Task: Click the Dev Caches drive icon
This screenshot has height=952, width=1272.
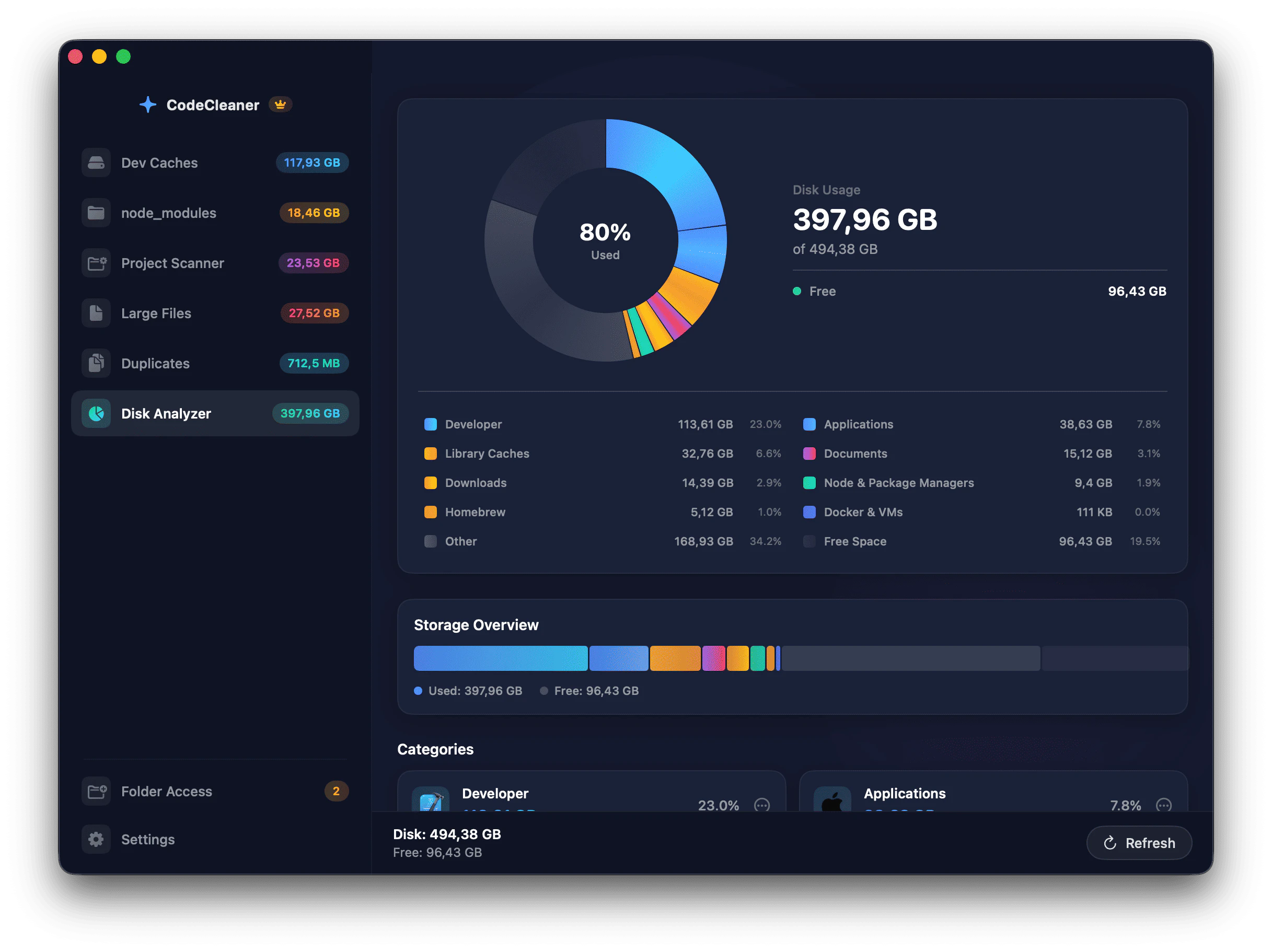Action: [x=96, y=162]
